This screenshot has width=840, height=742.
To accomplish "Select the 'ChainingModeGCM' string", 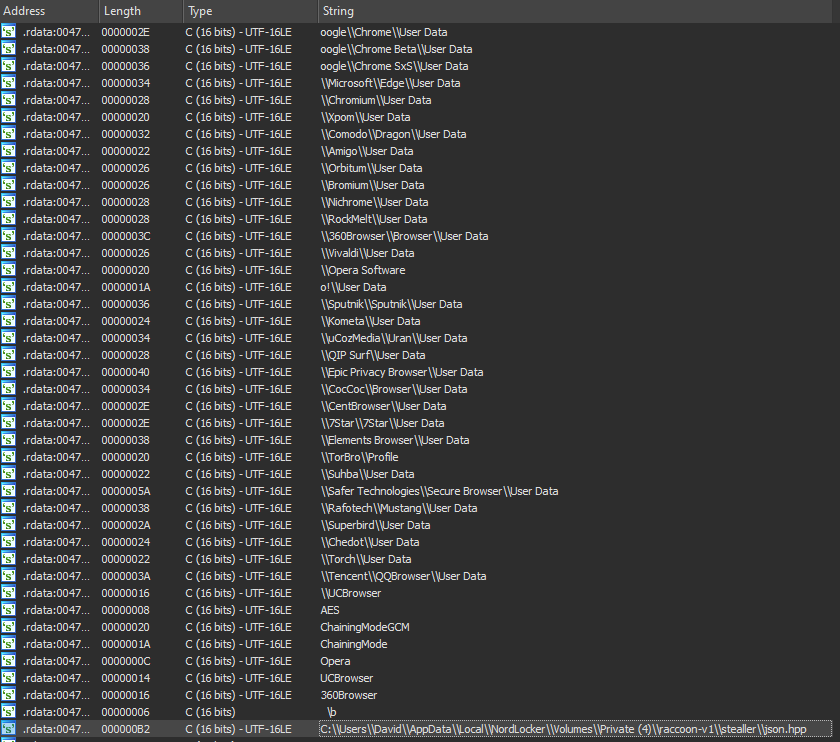I will (365, 627).
